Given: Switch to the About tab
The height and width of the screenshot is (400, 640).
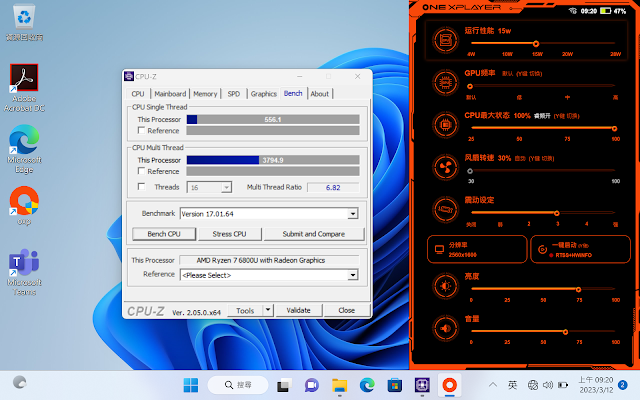Looking at the screenshot, I should point(320,94).
